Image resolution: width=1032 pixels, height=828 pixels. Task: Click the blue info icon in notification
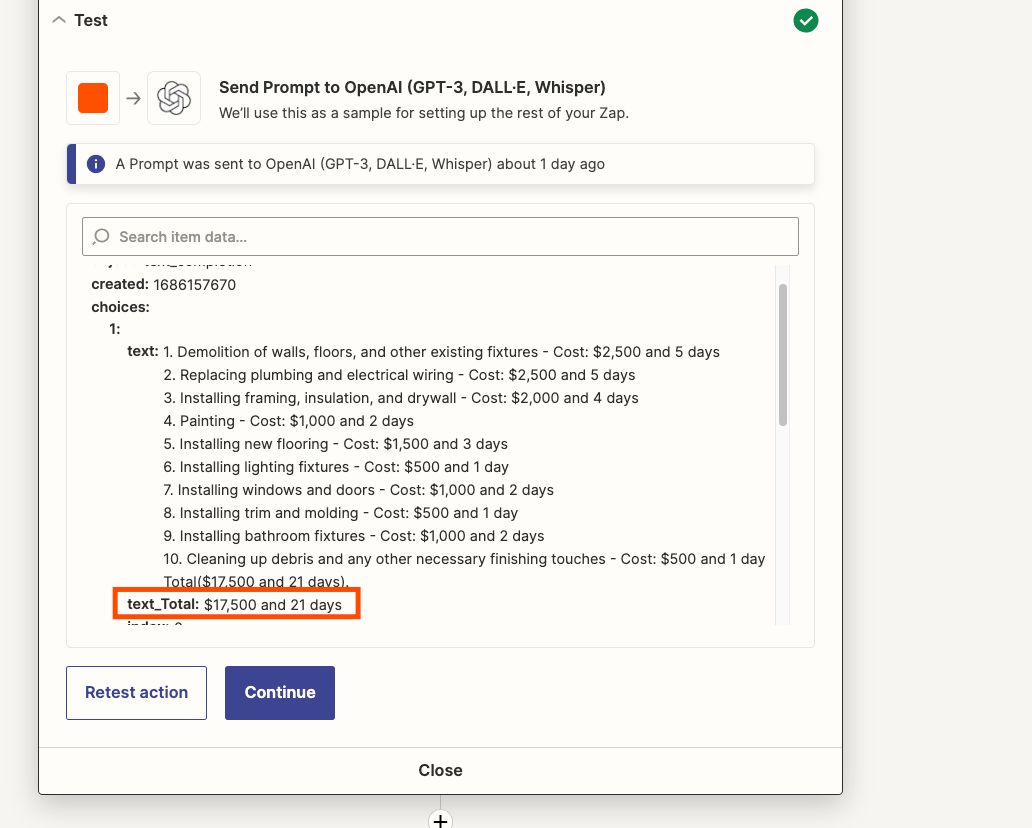(96, 164)
